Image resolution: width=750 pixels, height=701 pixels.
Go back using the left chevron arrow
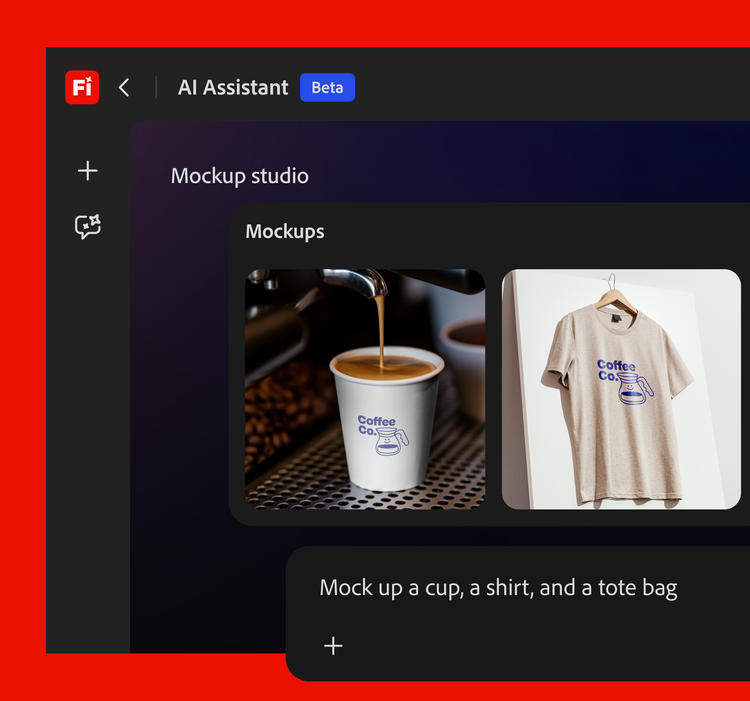(124, 87)
